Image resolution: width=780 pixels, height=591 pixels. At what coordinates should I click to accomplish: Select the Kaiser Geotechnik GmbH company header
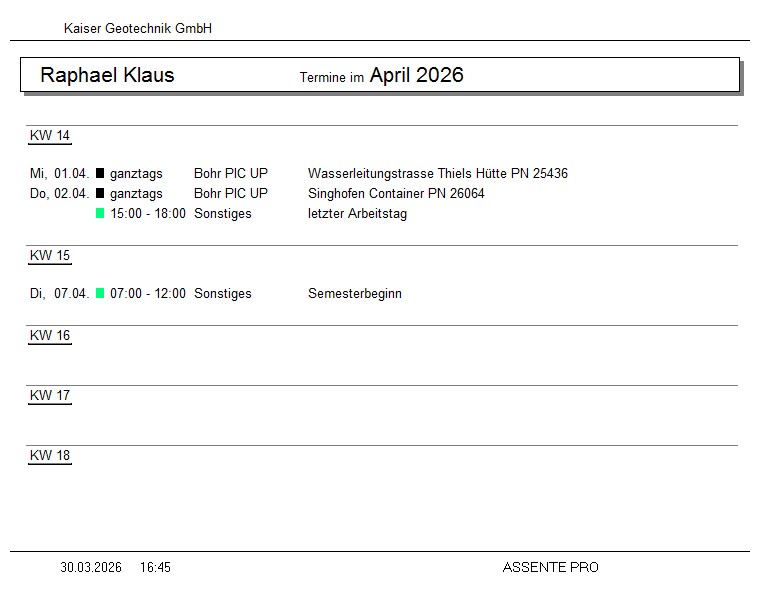pyautogui.click(x=138, y=29)
